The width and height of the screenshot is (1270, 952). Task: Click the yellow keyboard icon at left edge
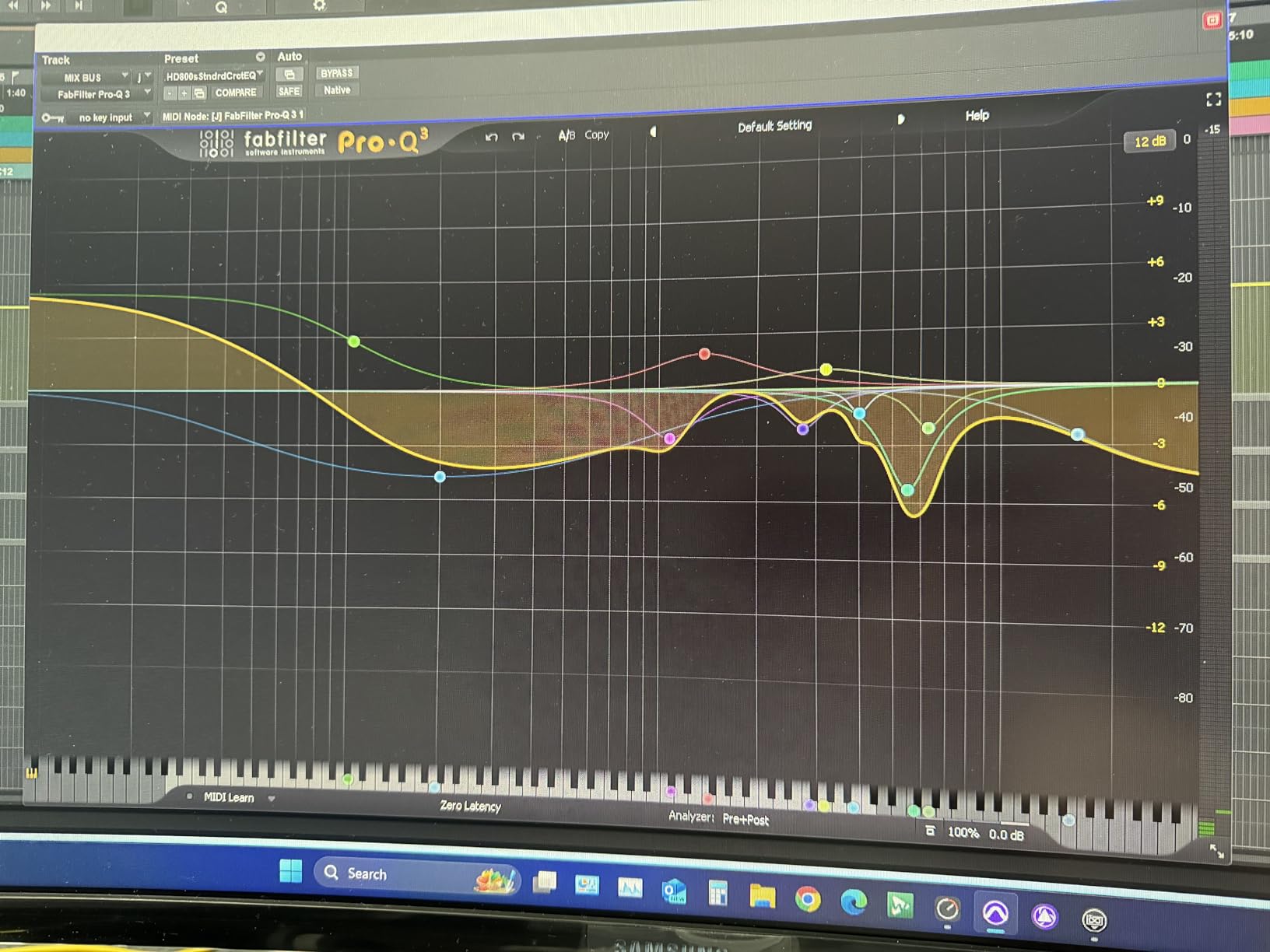pyautogui.click(x=31, y=772)
